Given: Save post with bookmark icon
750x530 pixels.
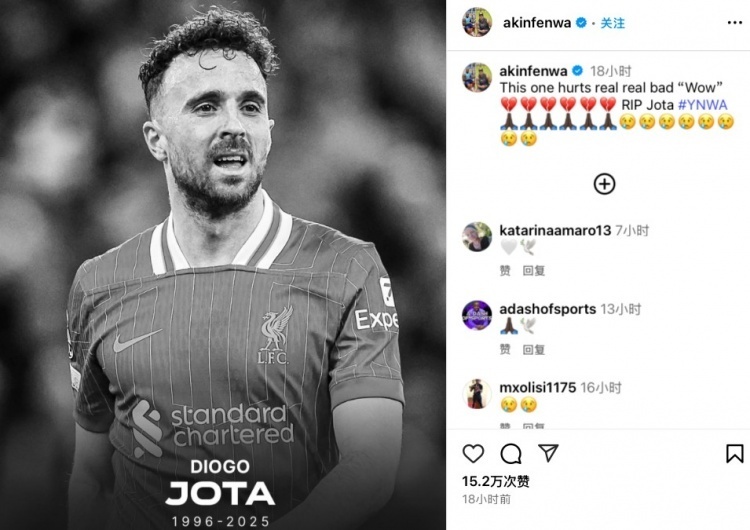Looking at the screenshot, I should (734, 453).
